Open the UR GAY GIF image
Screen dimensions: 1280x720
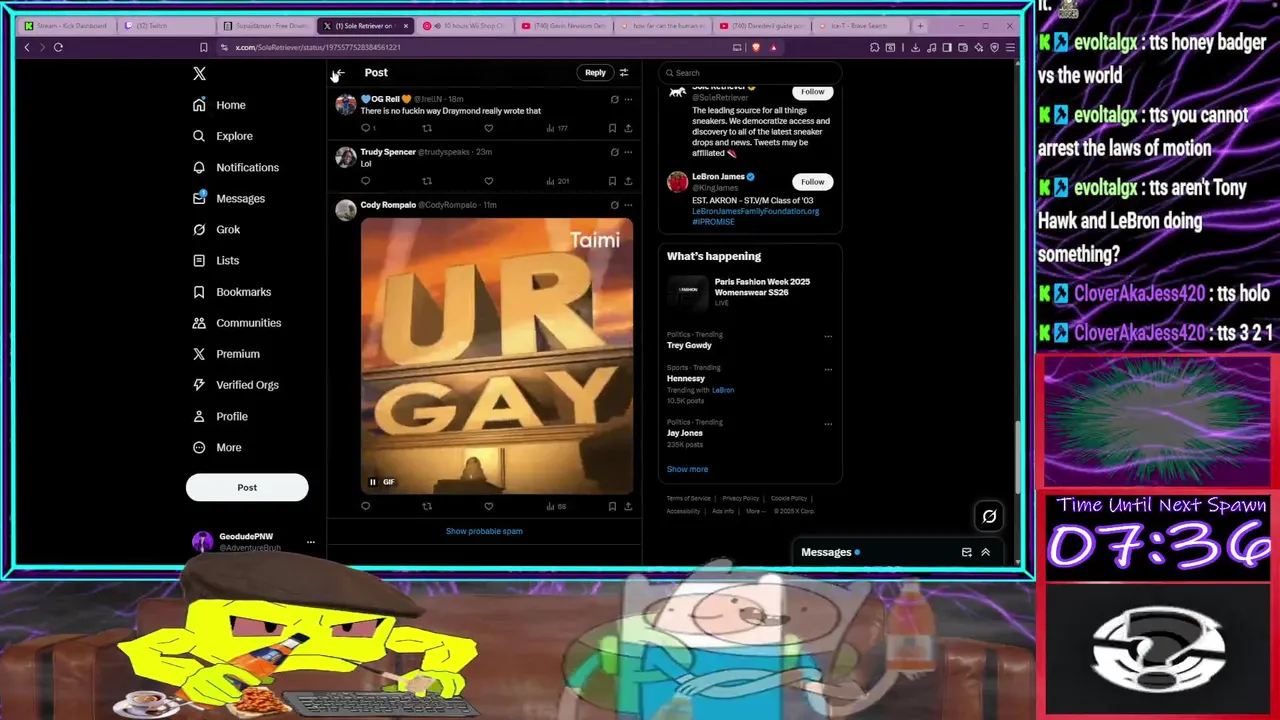point(497,356)
